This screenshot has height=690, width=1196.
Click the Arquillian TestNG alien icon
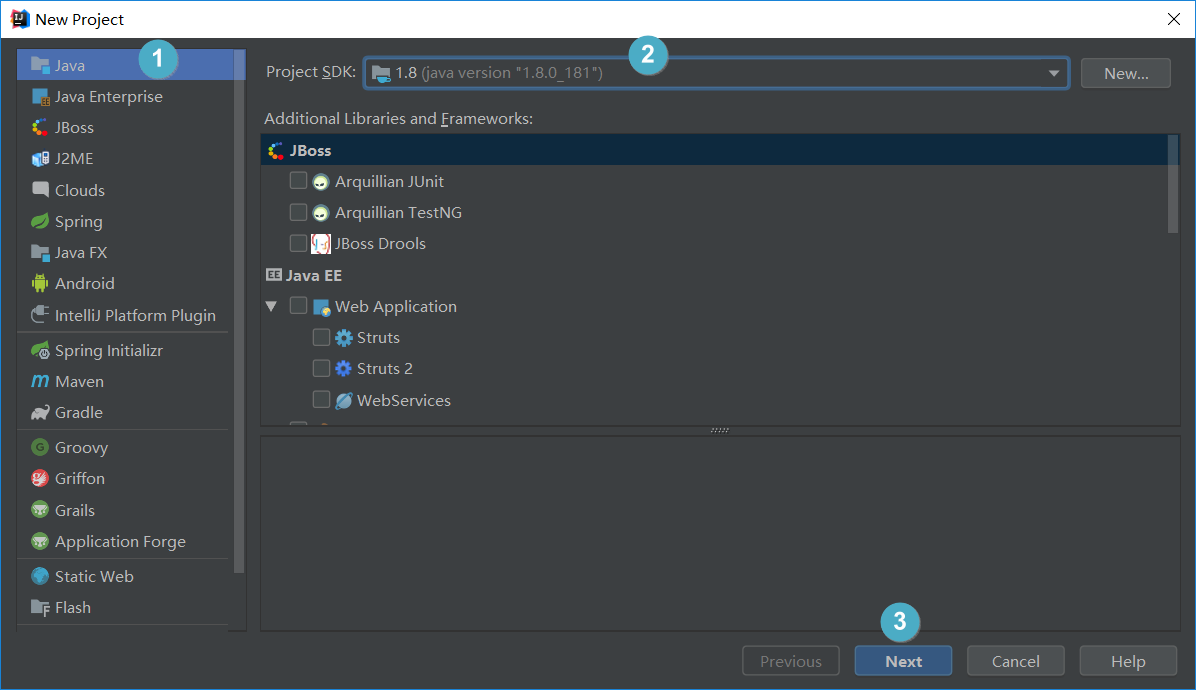(x=321, y=213)
